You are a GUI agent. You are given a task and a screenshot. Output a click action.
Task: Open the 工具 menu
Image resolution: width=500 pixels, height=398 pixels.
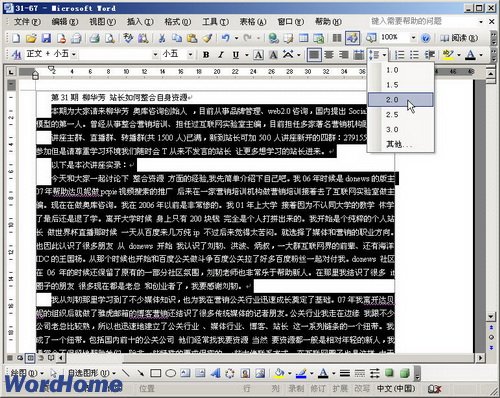[x=215, y=22]
